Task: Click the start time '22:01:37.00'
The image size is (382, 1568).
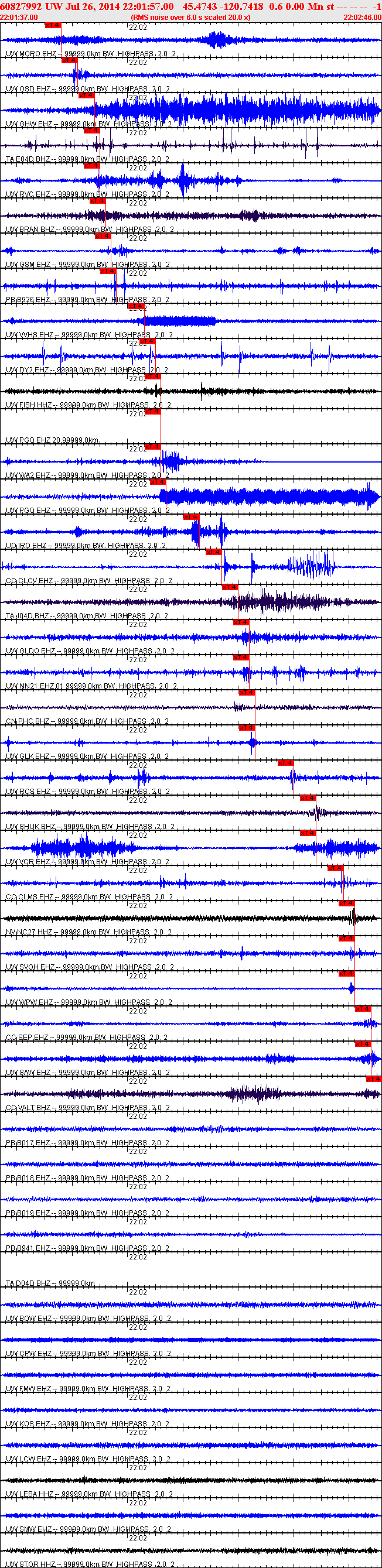Action: (19, 18)
